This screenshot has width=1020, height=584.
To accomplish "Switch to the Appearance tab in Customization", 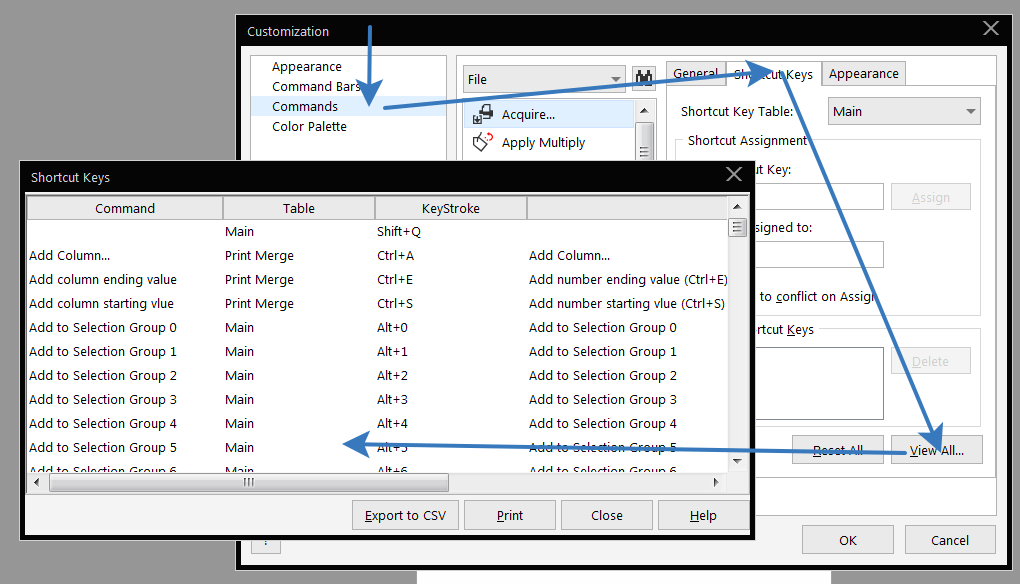I will tap(863, 73).
